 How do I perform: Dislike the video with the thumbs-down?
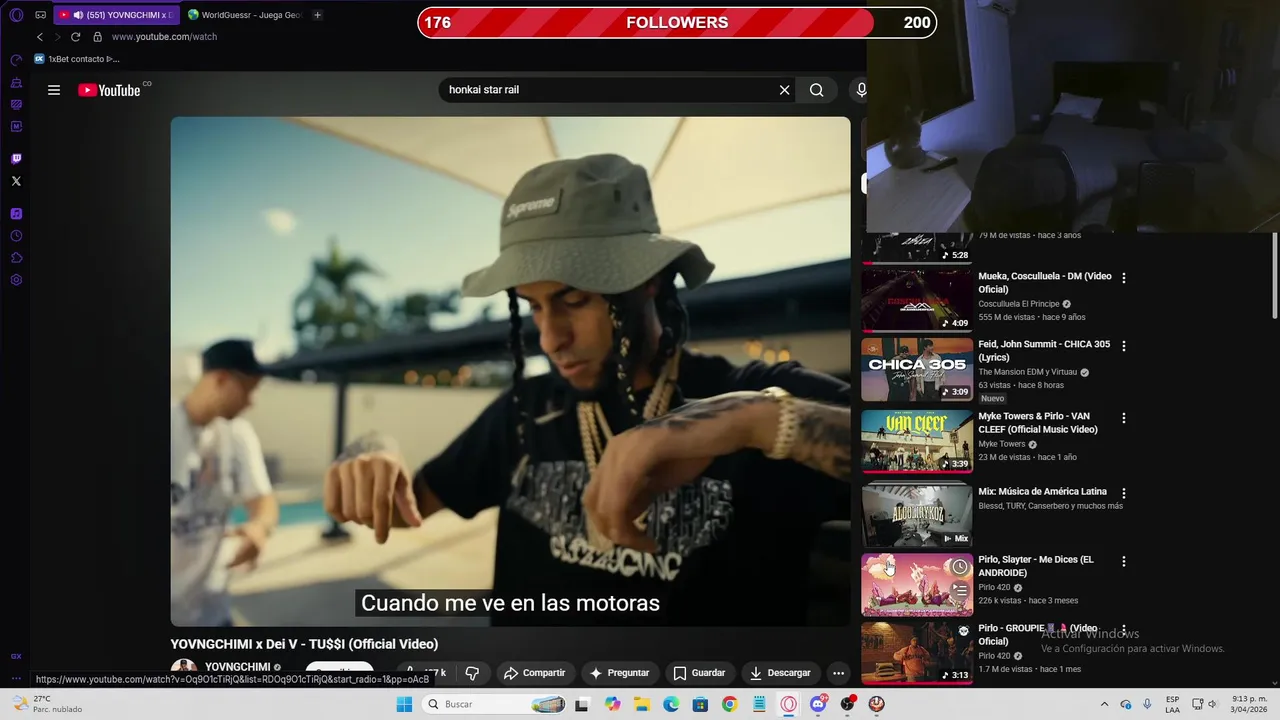(472, 673)
